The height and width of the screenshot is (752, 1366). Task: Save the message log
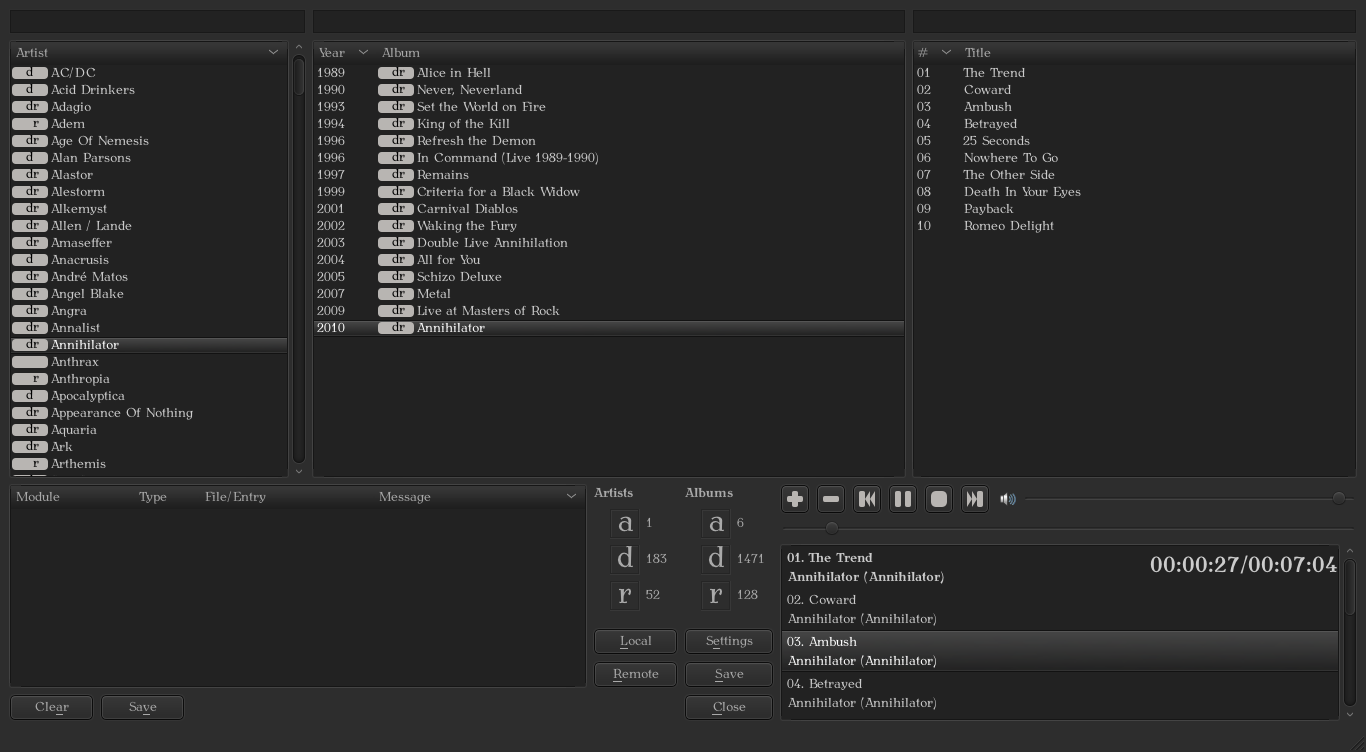coord(142,707)
